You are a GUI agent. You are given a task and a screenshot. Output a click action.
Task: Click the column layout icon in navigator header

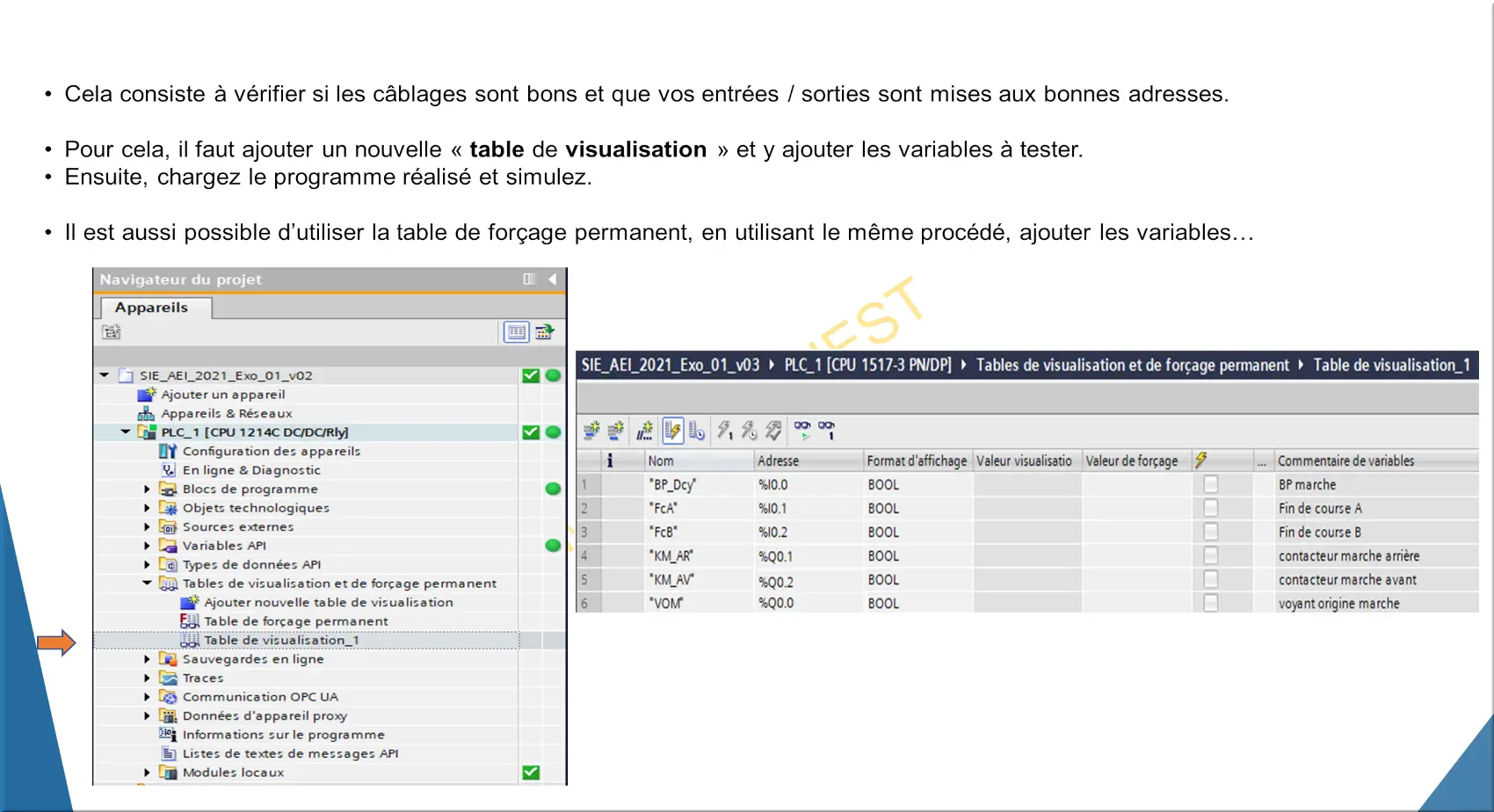coord(529,279)
